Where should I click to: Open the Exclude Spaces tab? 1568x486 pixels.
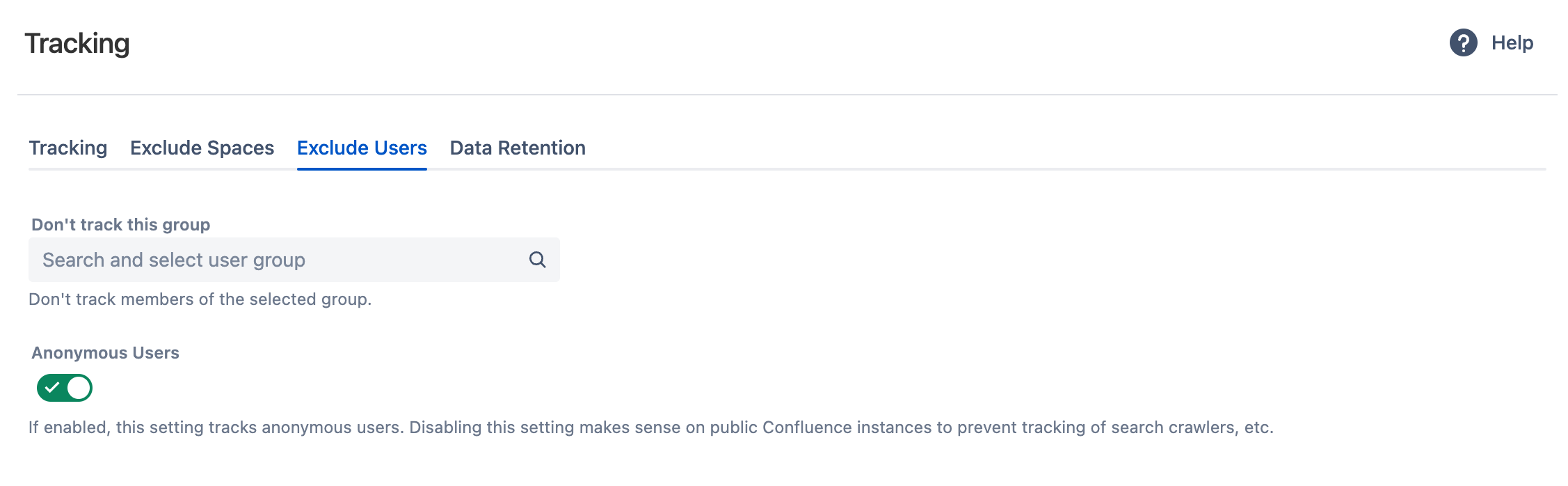pos(202,148)
